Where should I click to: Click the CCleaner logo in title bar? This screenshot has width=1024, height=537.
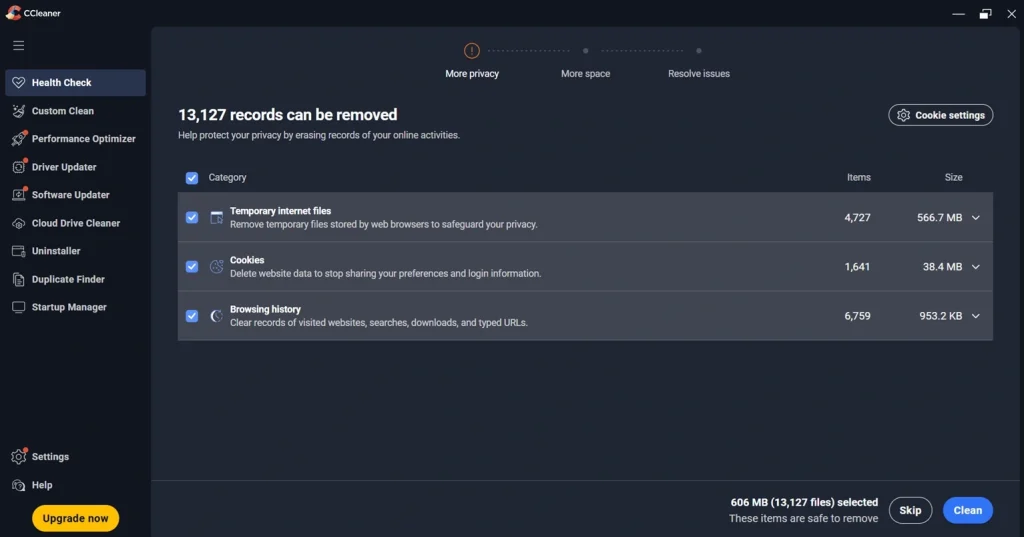(13, 13)
